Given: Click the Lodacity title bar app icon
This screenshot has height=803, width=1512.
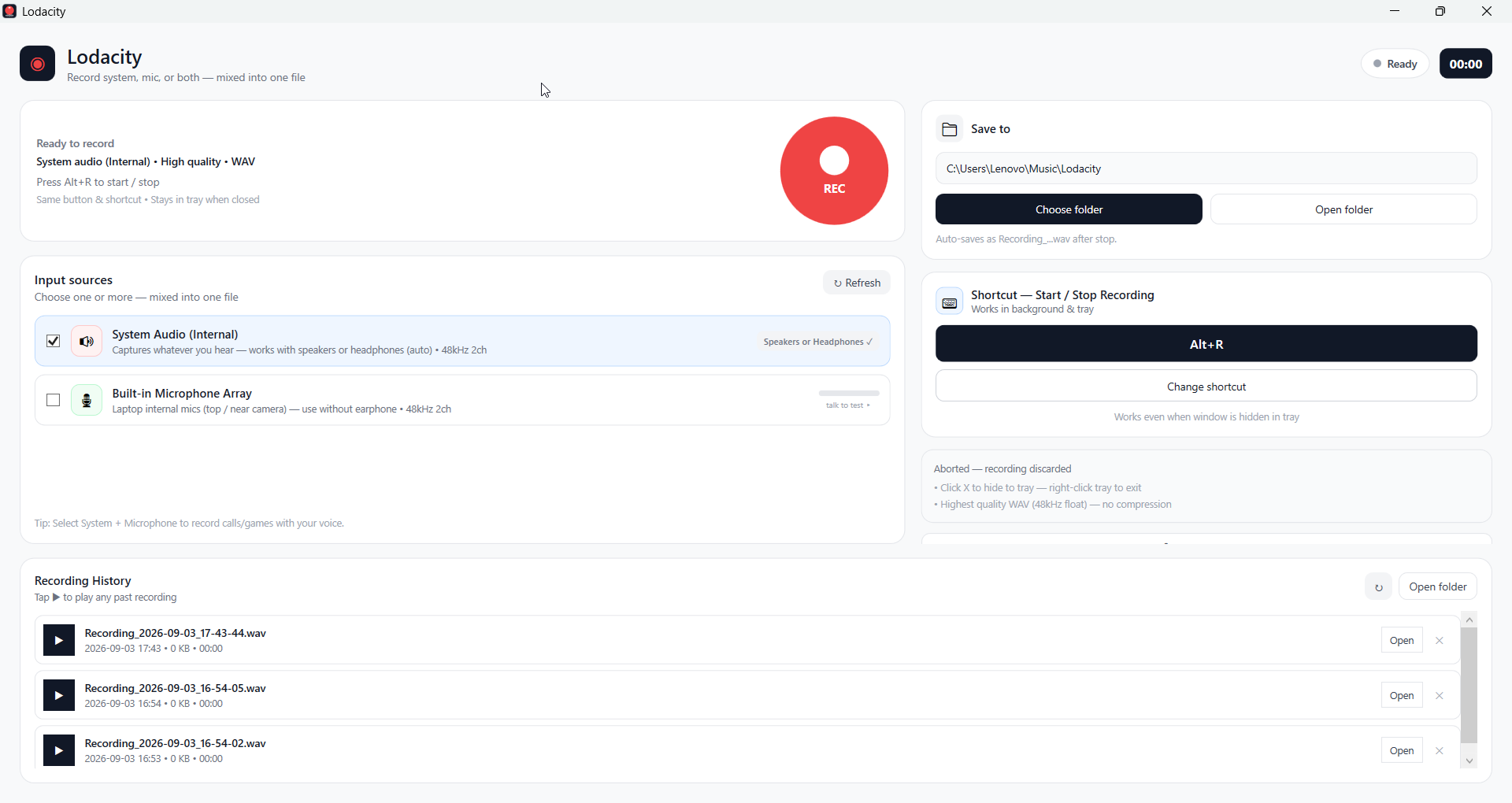Looking at the screenshot, I should pyautogui.click(x=9, y=11).
